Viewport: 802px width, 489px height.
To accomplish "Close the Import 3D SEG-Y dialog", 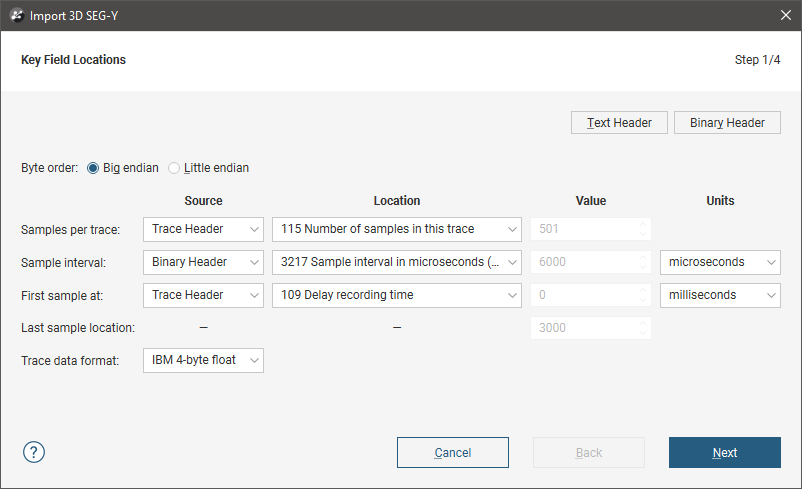I will pos(785,15).
